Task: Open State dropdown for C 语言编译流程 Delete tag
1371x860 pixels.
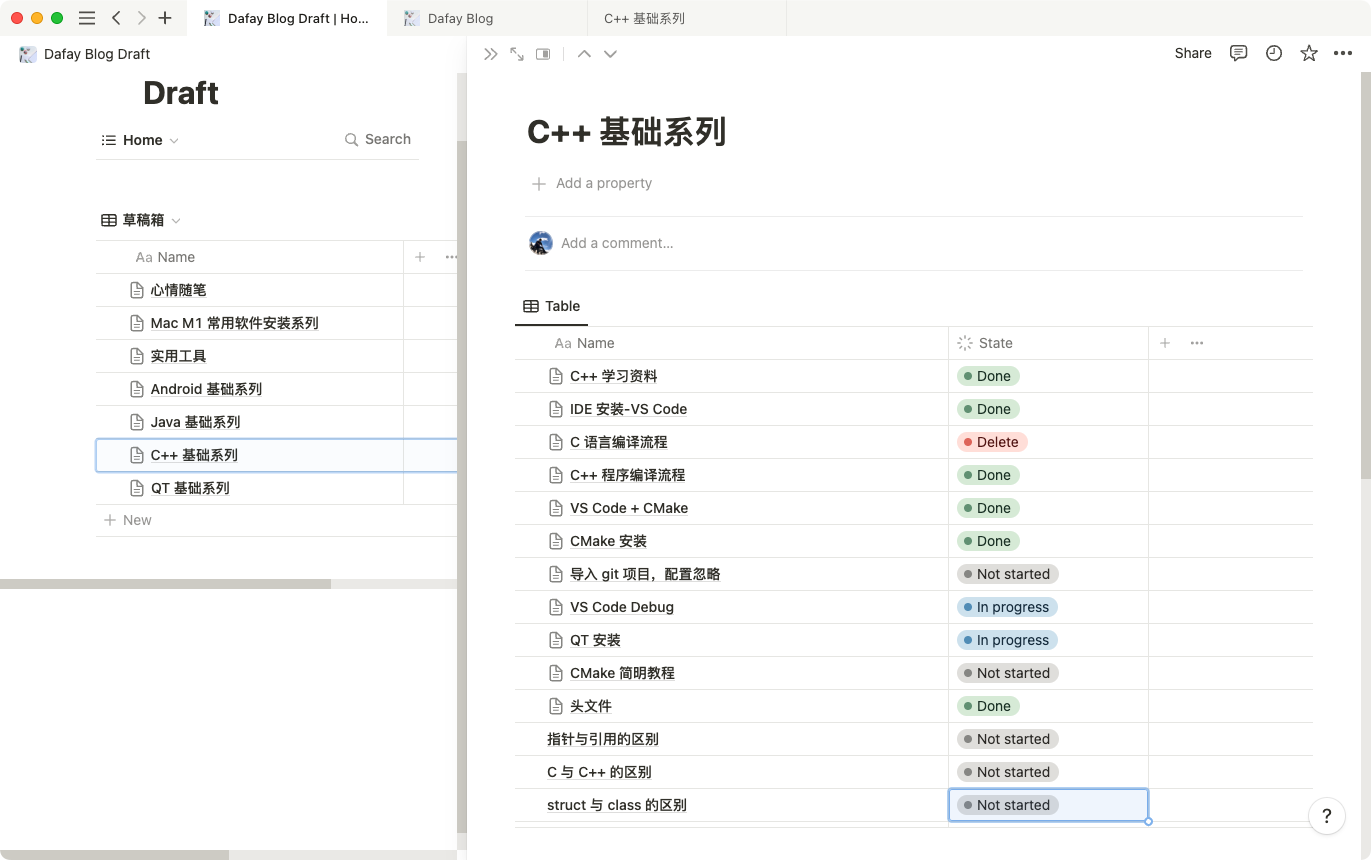Action: [x=992, y=442]
